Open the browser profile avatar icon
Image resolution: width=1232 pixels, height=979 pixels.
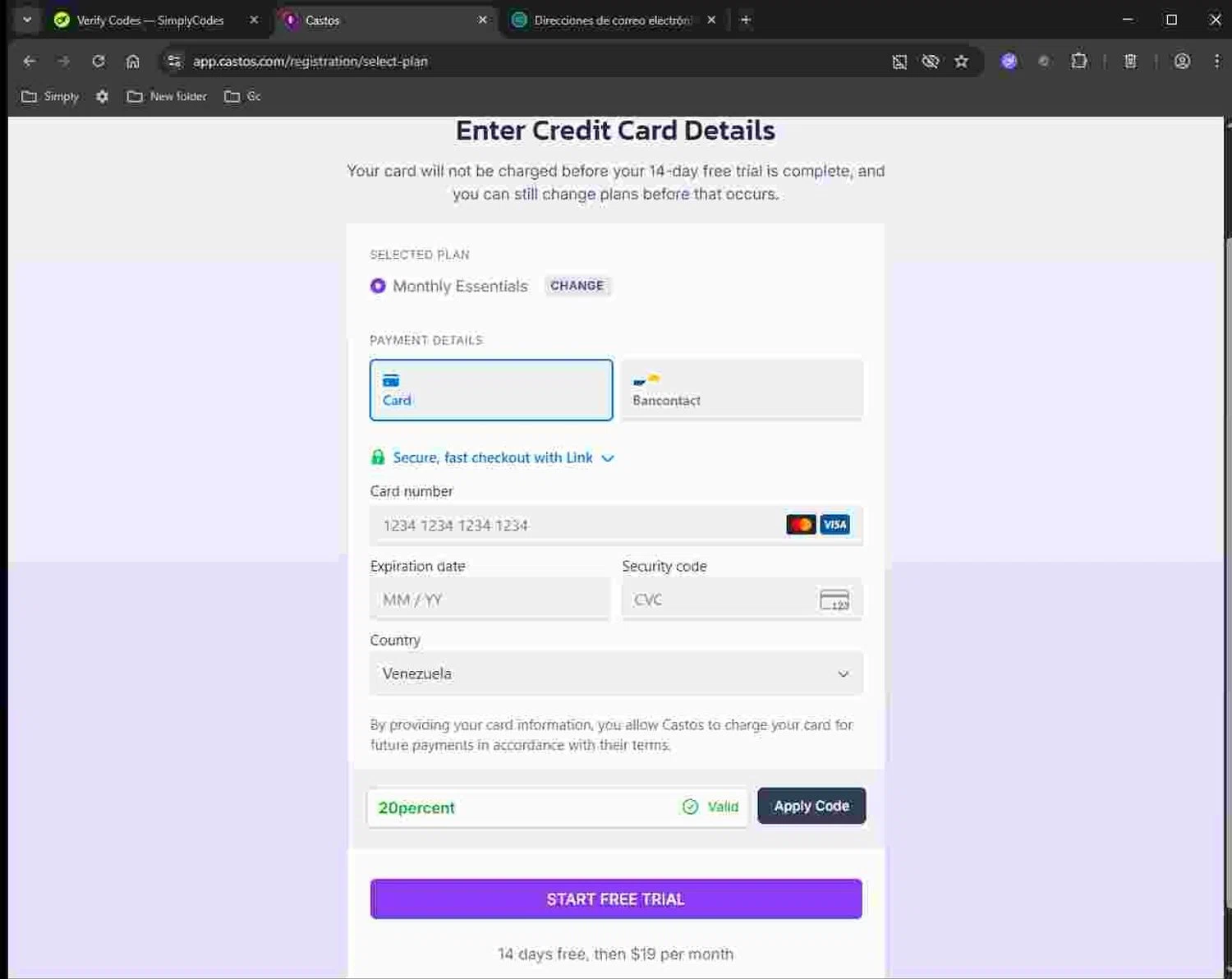[1182, 62]
